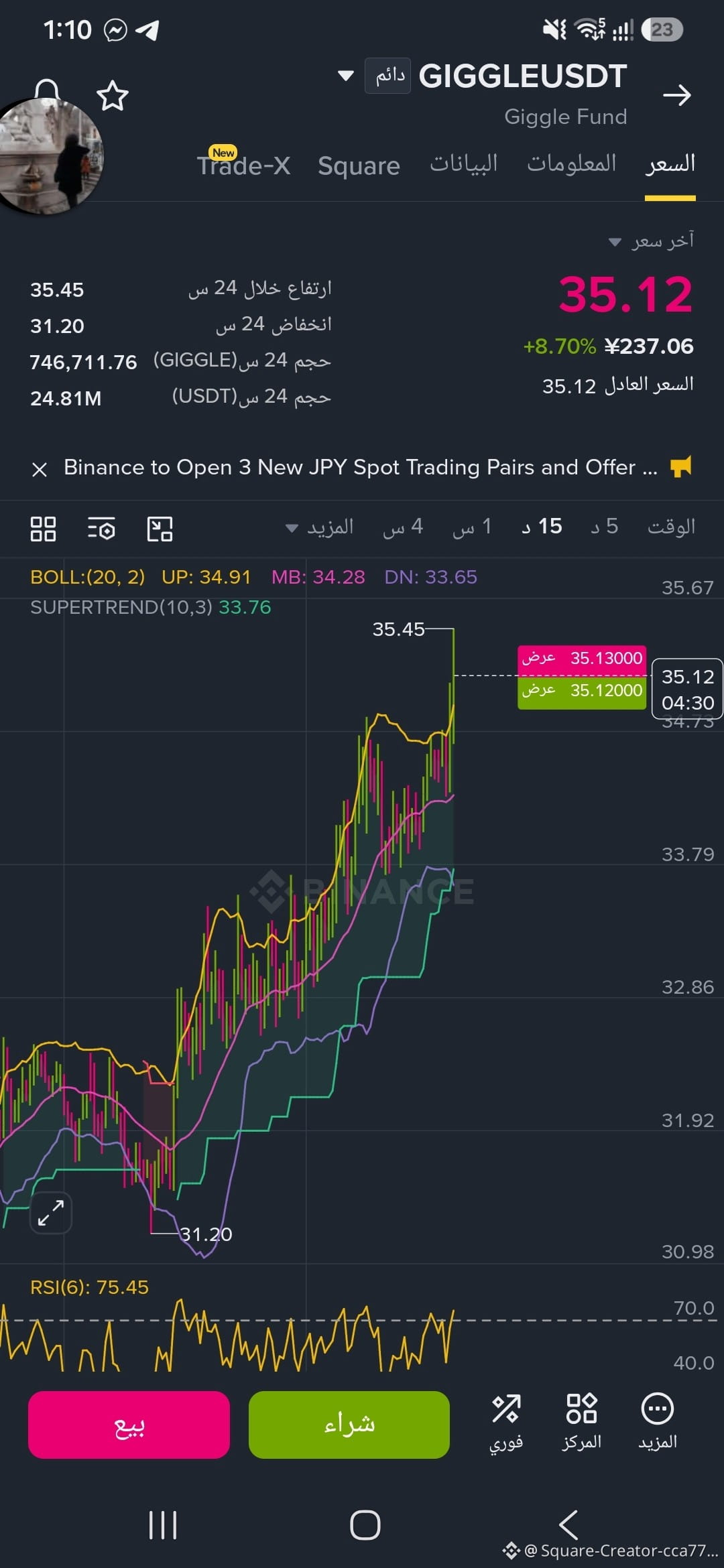Tap the Giggle Fund subtitle
Image resolution: width=724 pixels, height=1568 pixels.
pos(566,117)
